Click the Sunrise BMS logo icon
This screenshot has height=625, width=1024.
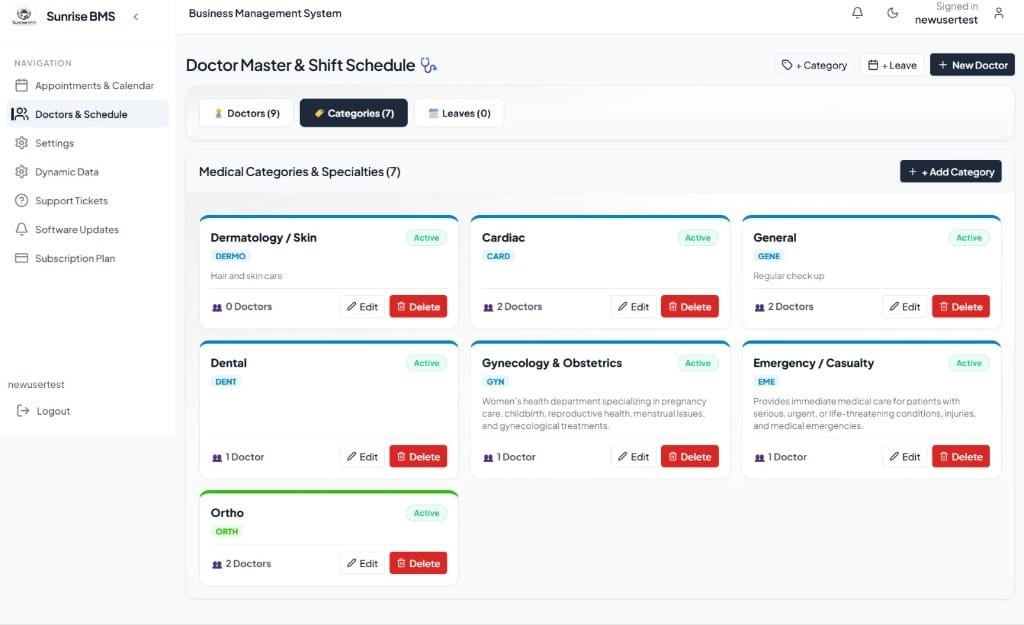[x=24, y=16]
